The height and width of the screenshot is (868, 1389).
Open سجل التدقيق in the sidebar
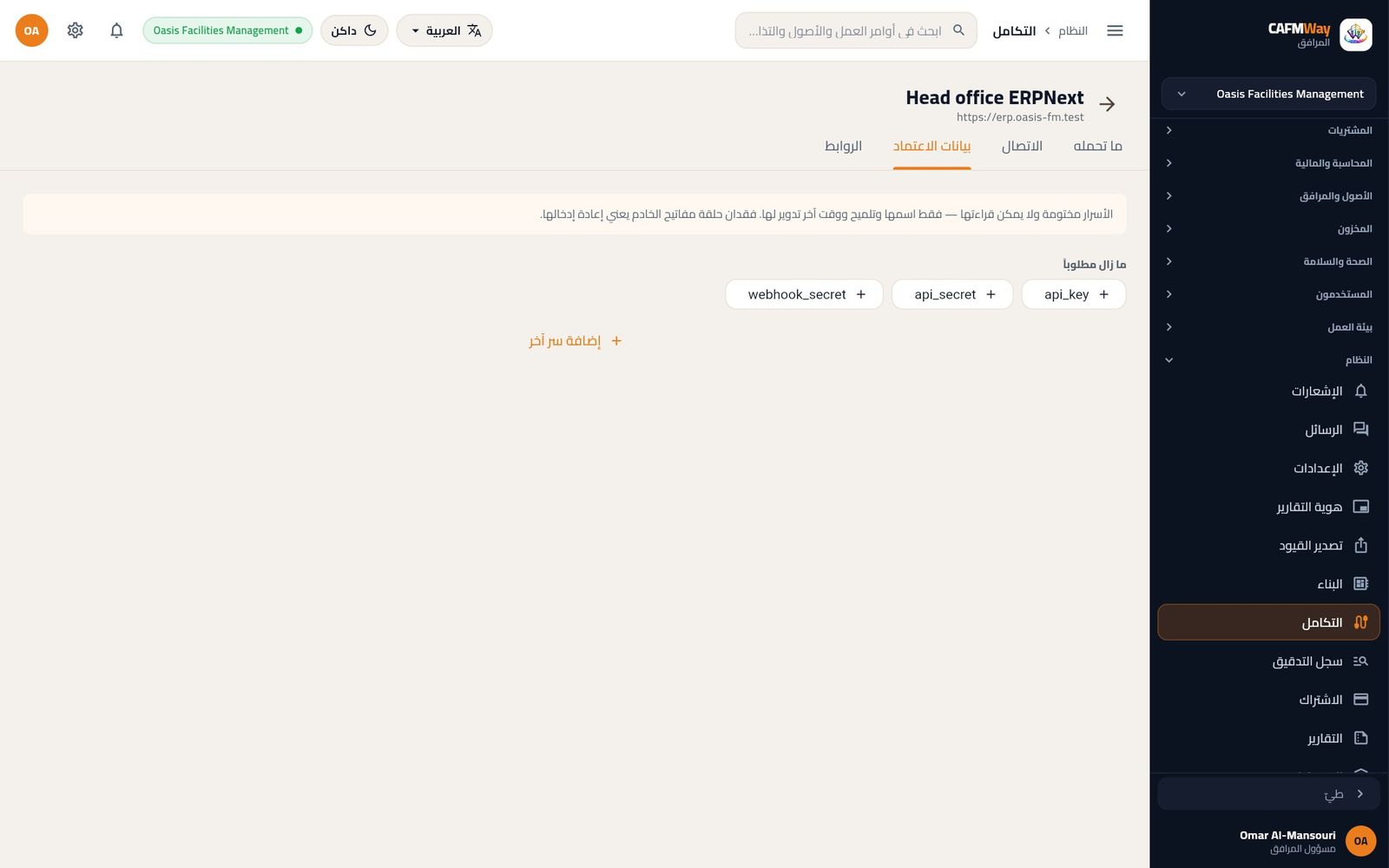(x=1268, y=661)
